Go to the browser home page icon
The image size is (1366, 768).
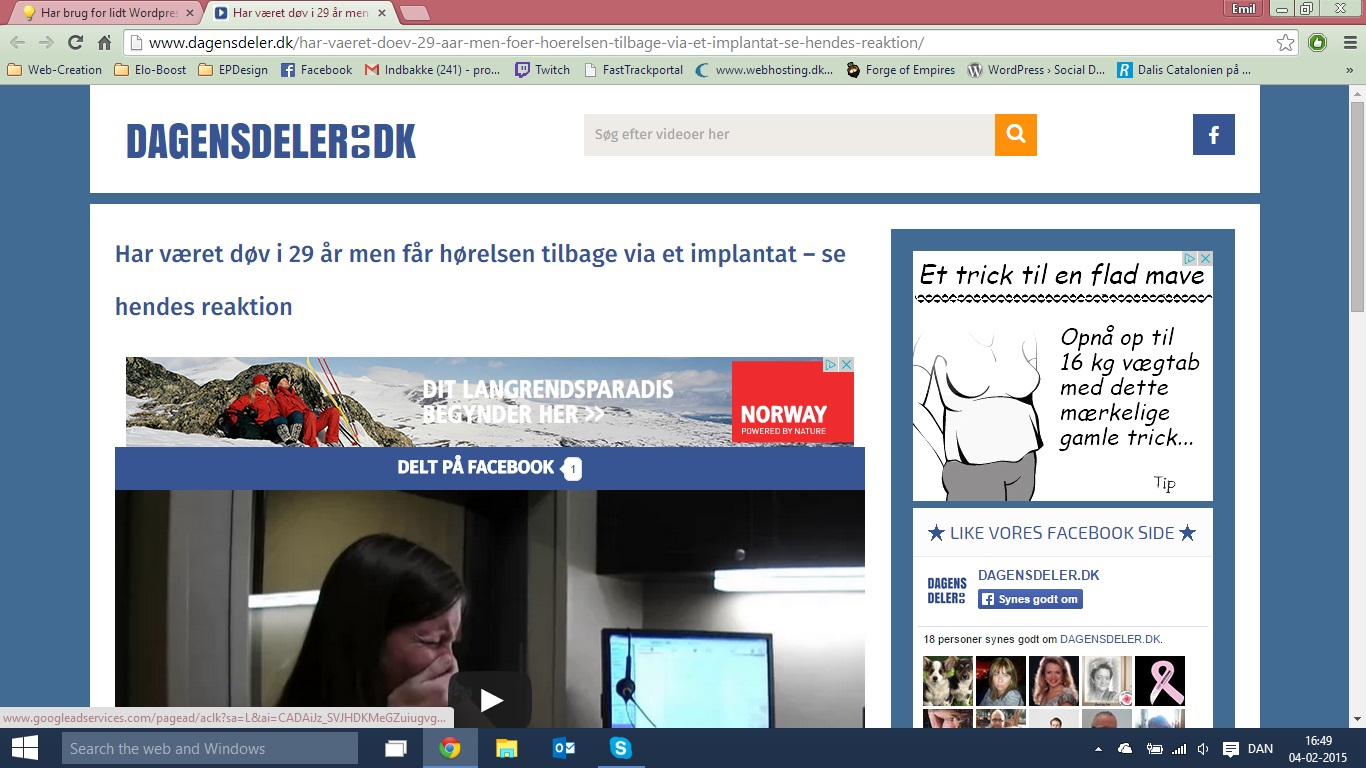pos(104,42)
